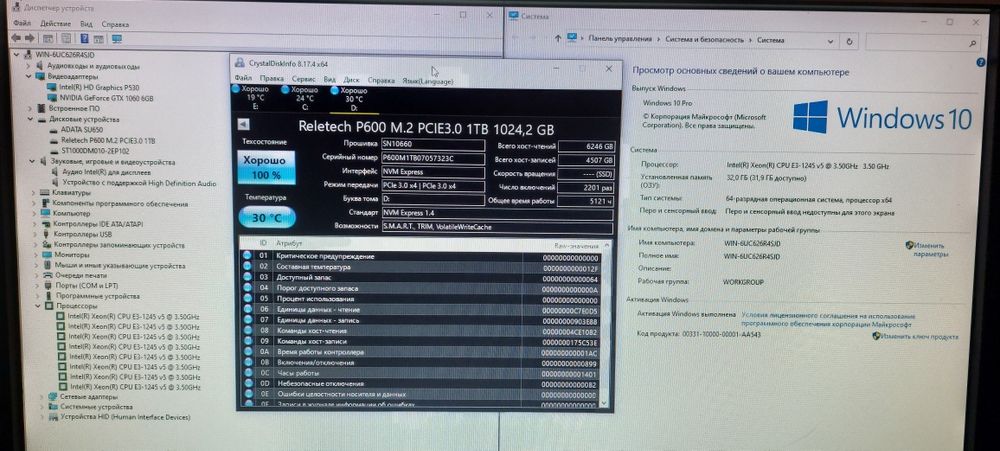The width and height of the screenshot is (1000, 451).
Task: Click Система и безопасность in breadcrumb
Action: pyautogui.click(x=704, y=40)
